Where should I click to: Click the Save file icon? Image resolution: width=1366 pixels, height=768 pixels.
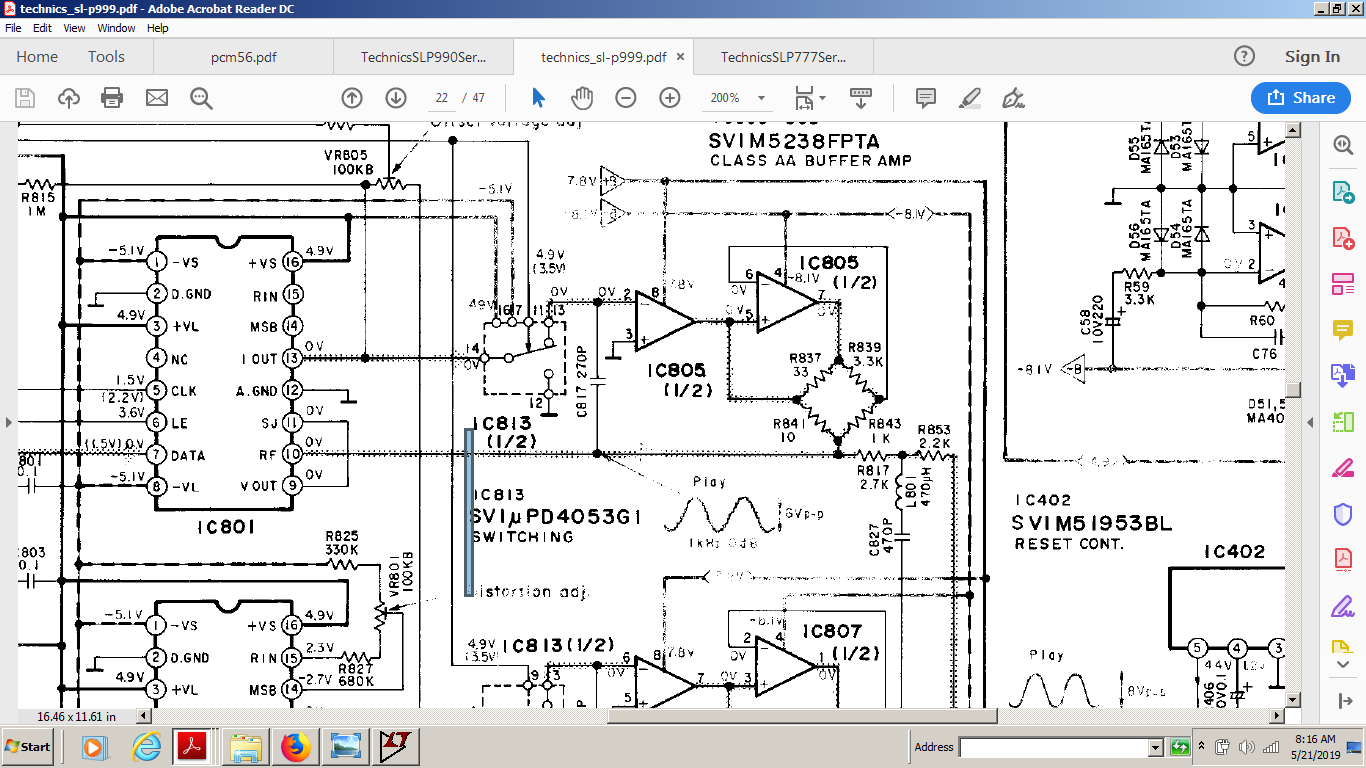[x=25, y=98]
